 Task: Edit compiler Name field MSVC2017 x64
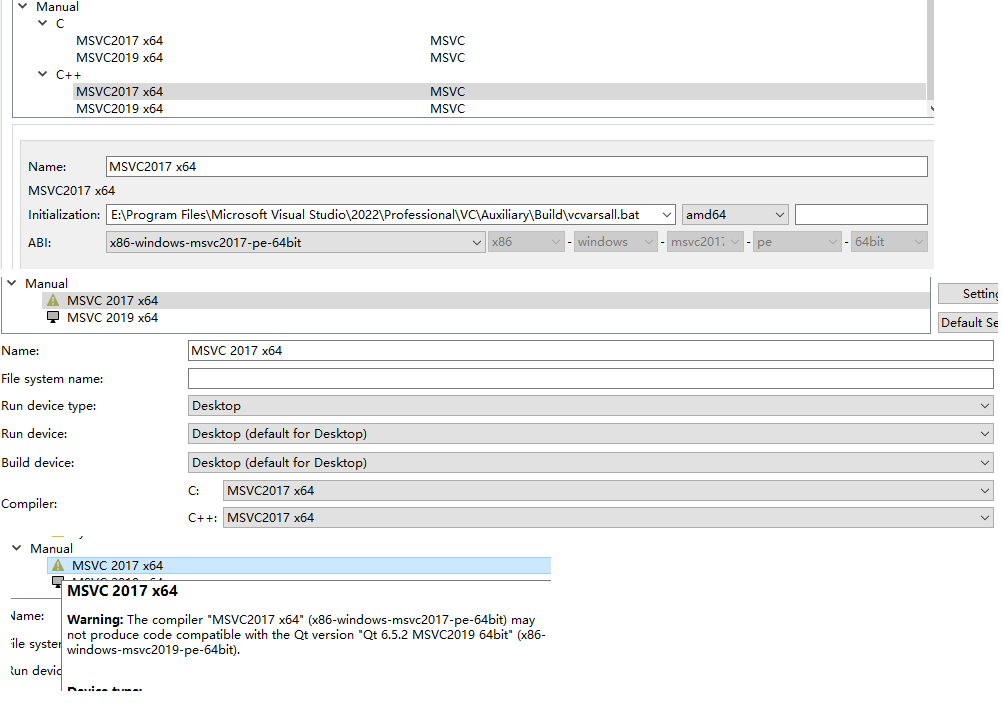pos(516,167)
